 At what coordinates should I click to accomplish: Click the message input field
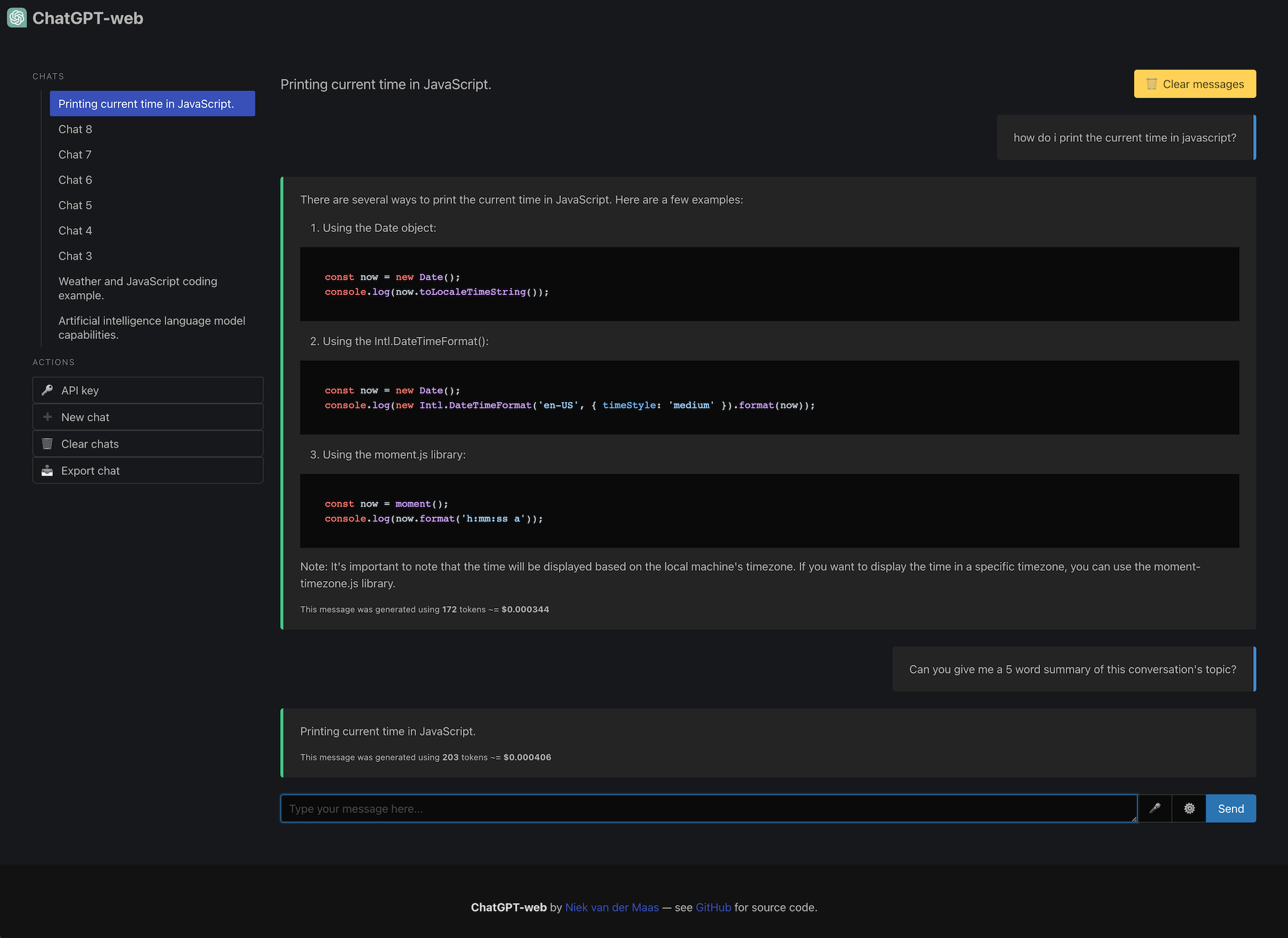pyautogui.click(x=708, y=808)
